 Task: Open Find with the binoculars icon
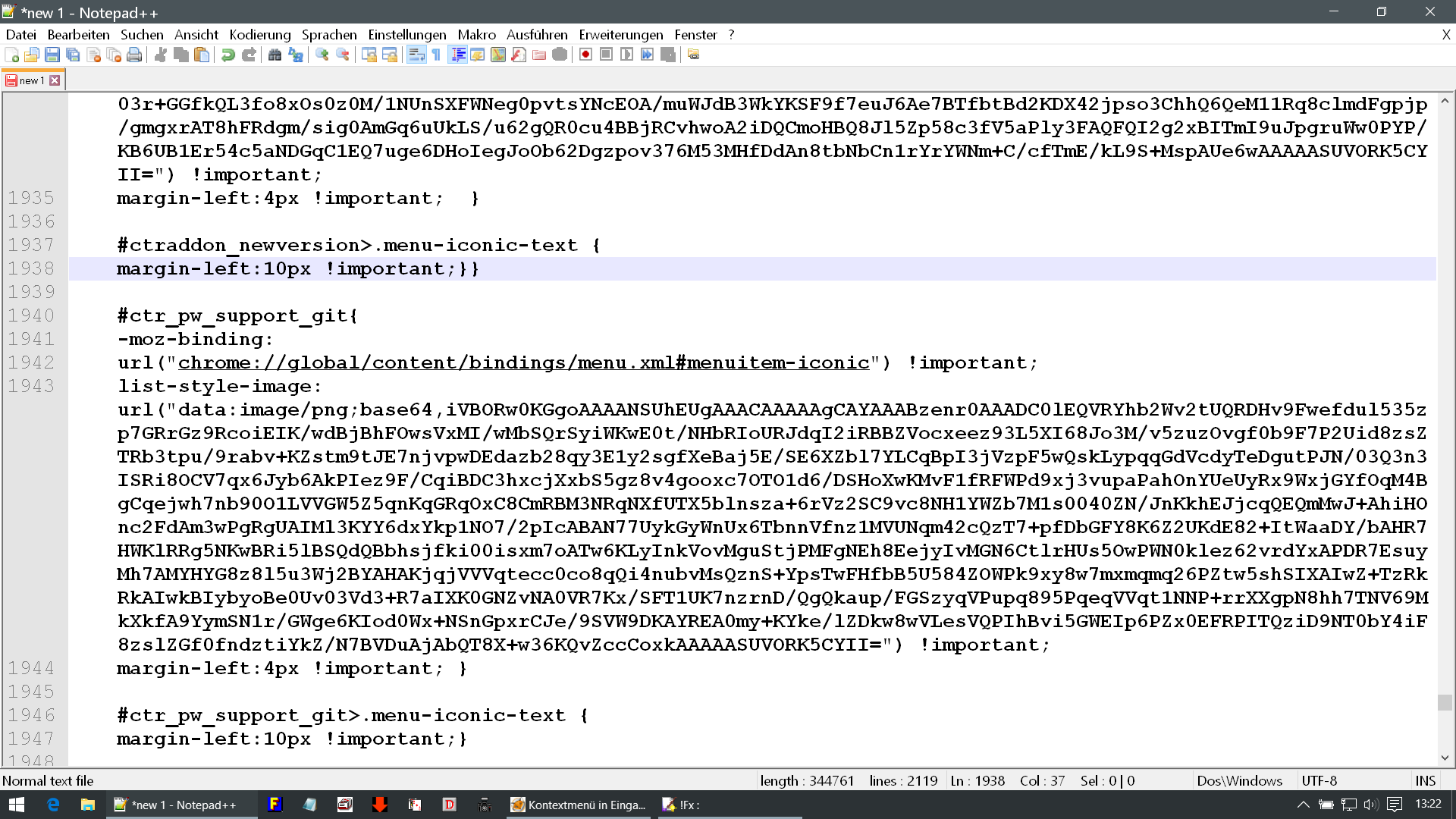[x=275, y=55]
